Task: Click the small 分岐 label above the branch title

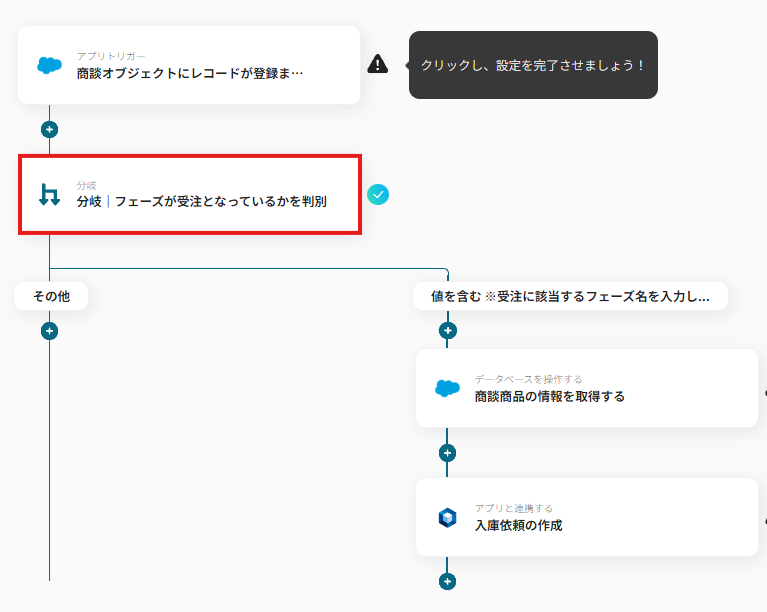Action: [87, 185]
